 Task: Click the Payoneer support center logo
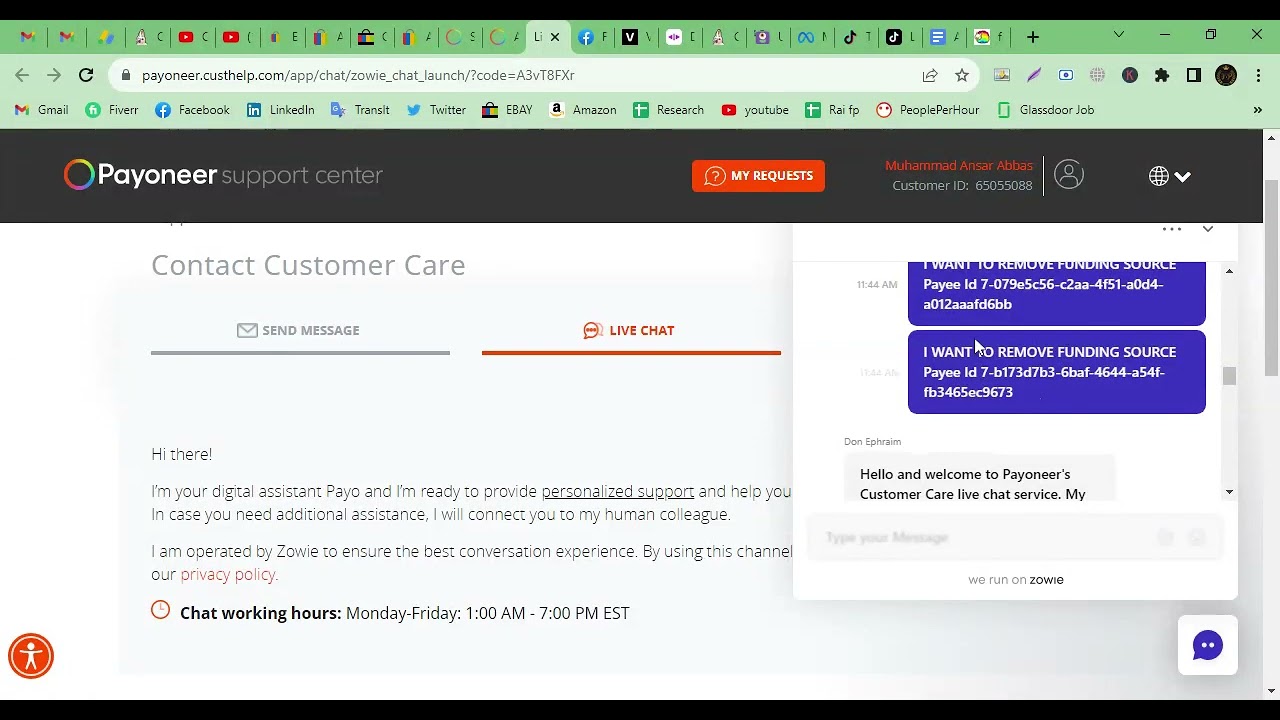[223, 175]
